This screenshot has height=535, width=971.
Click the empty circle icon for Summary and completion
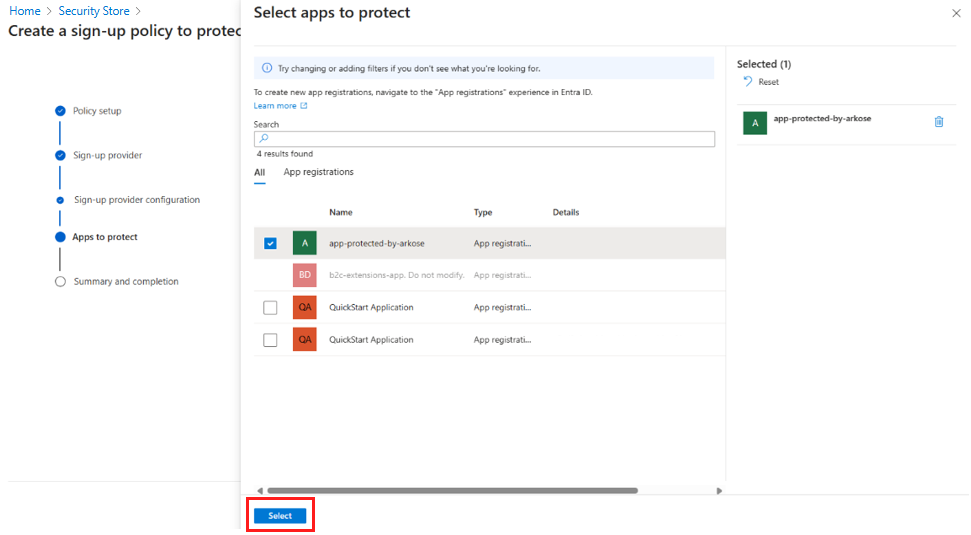point(60,282)
